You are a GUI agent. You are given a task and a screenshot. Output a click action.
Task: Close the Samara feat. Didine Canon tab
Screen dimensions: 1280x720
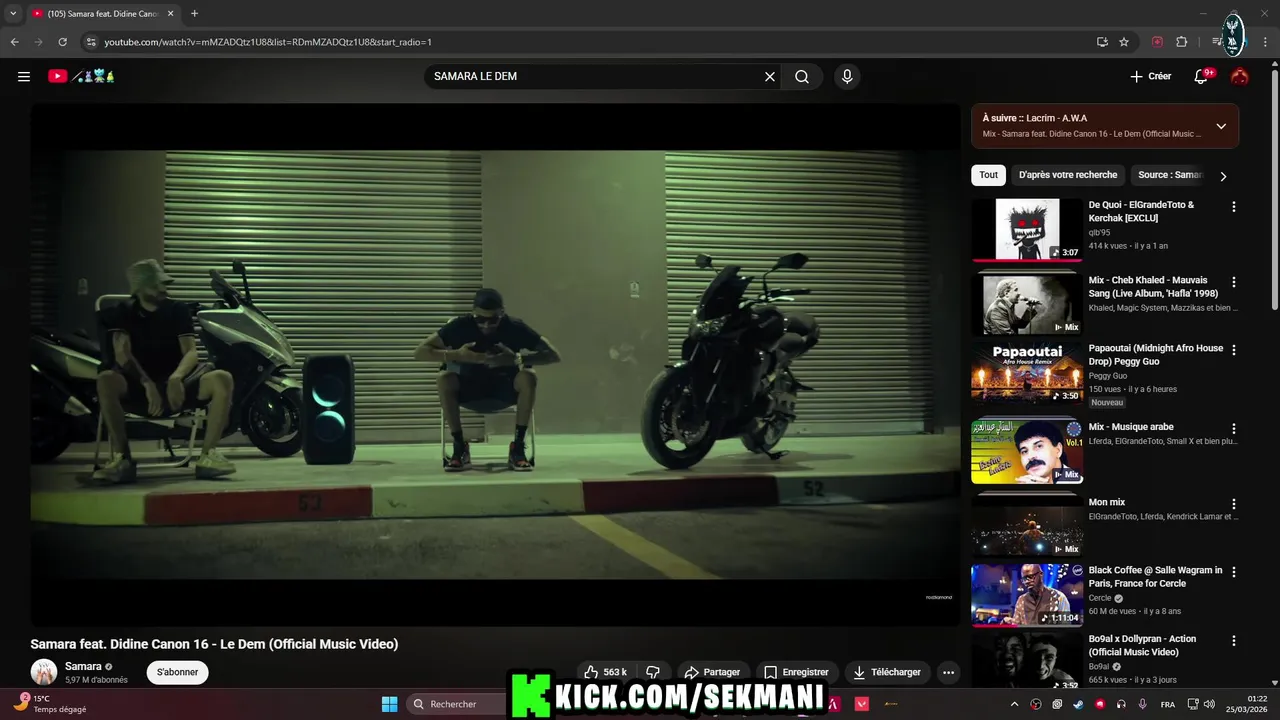point(170,14)
